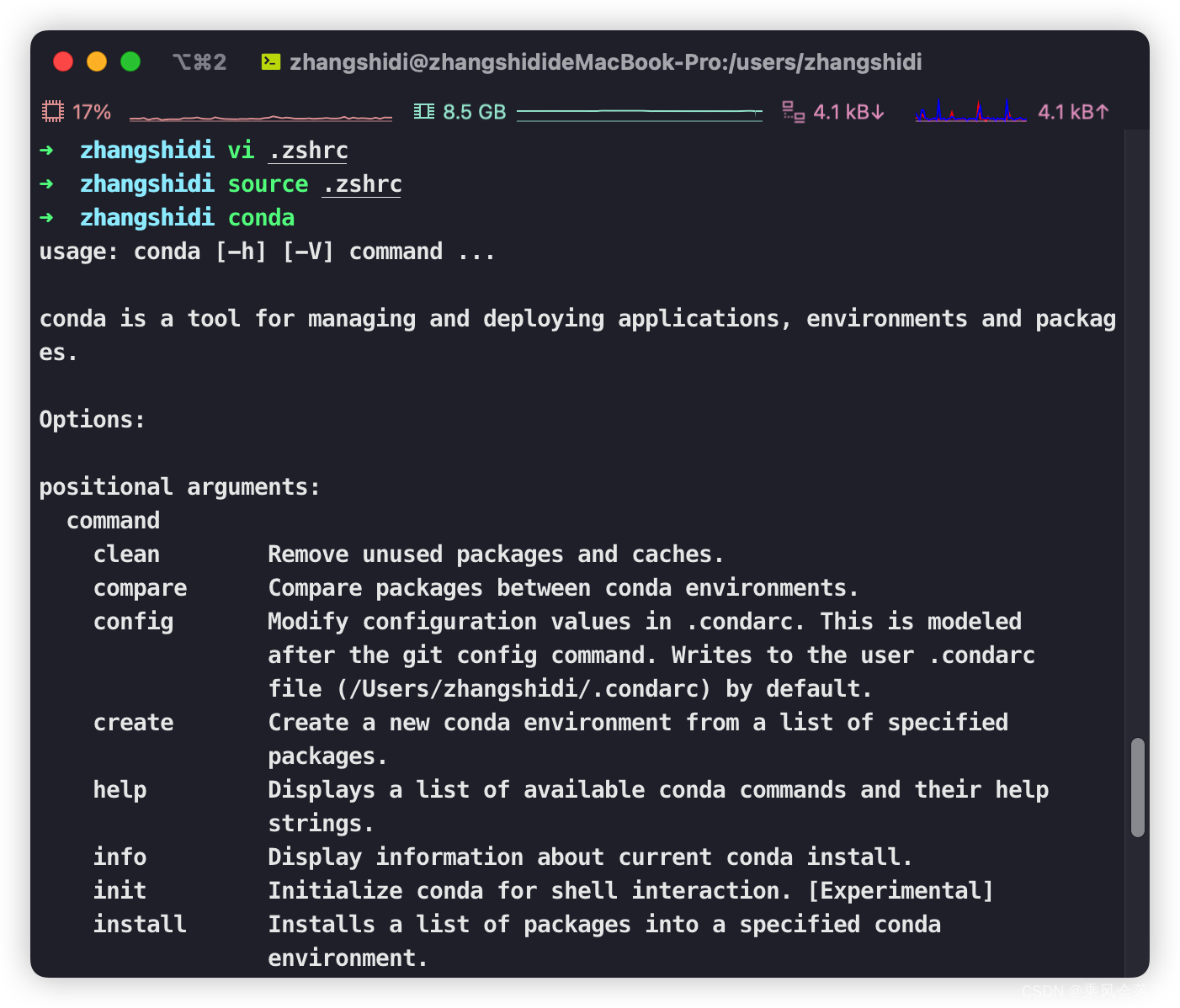Viewport: 1180px width, 1008px height.
Task: Click the green conda command on prompt
Action: 261,218
